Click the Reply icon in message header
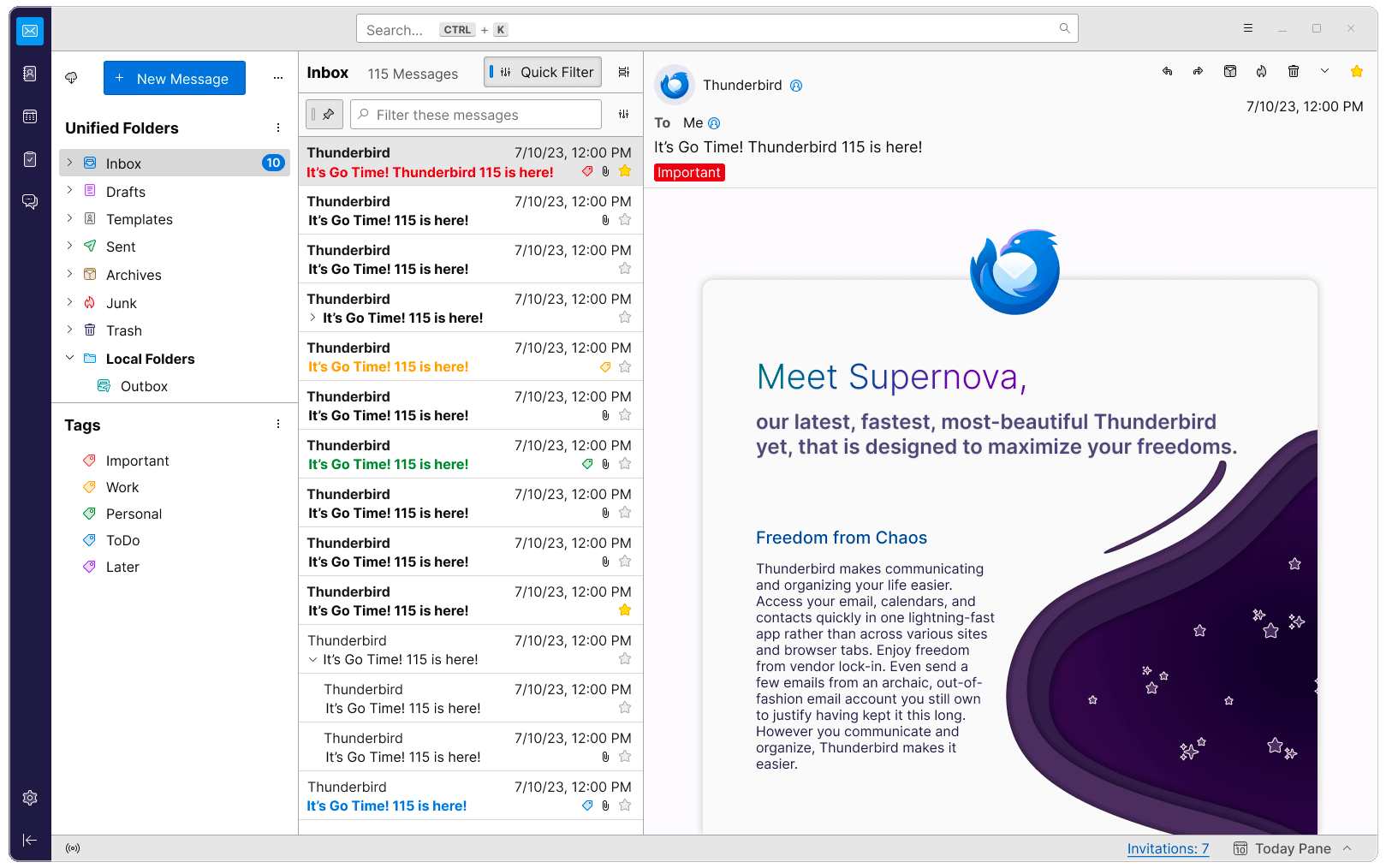The image size is (1392, 868). 1167,71
